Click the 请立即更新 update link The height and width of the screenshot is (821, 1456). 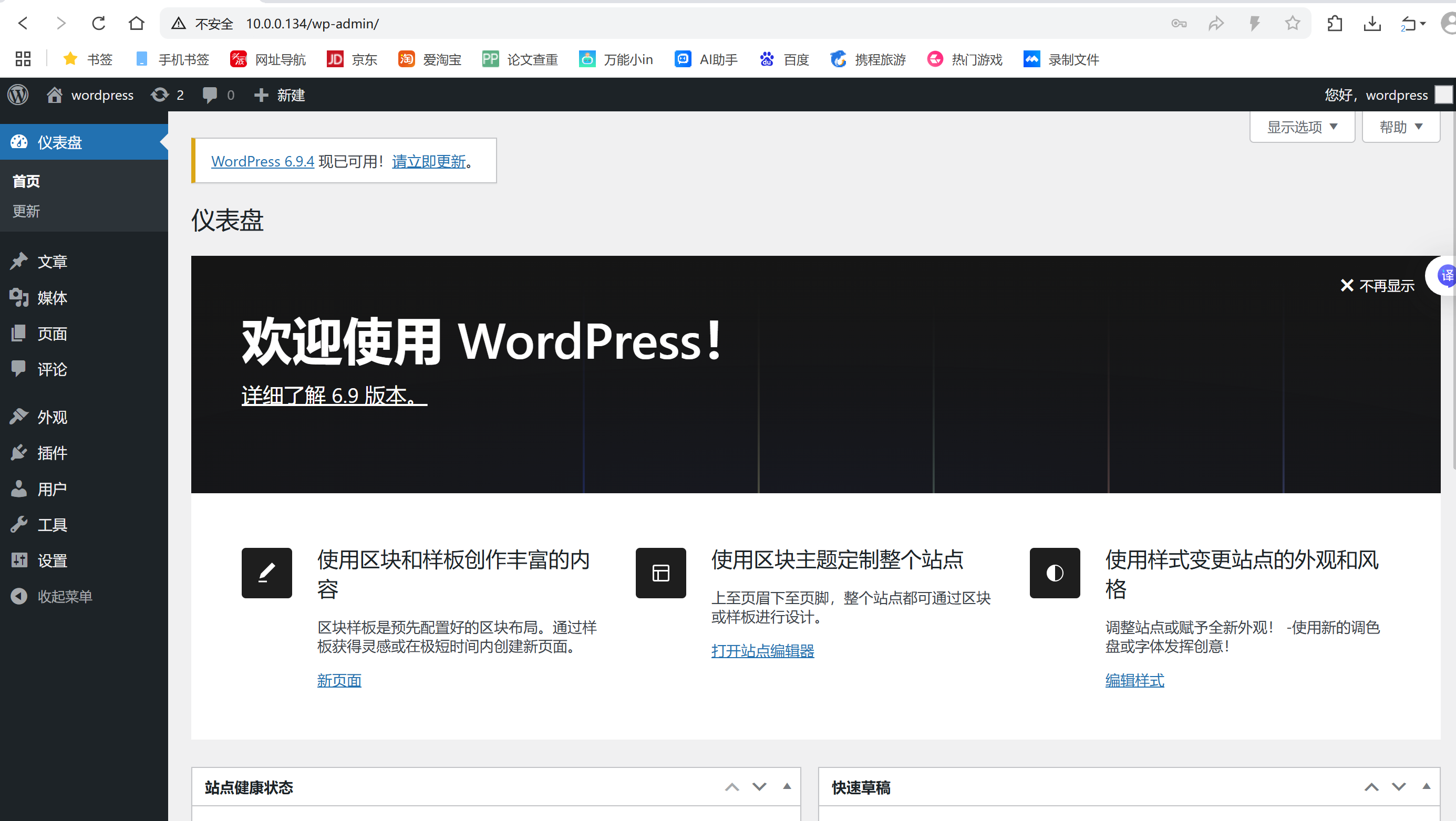click(429, 161)
